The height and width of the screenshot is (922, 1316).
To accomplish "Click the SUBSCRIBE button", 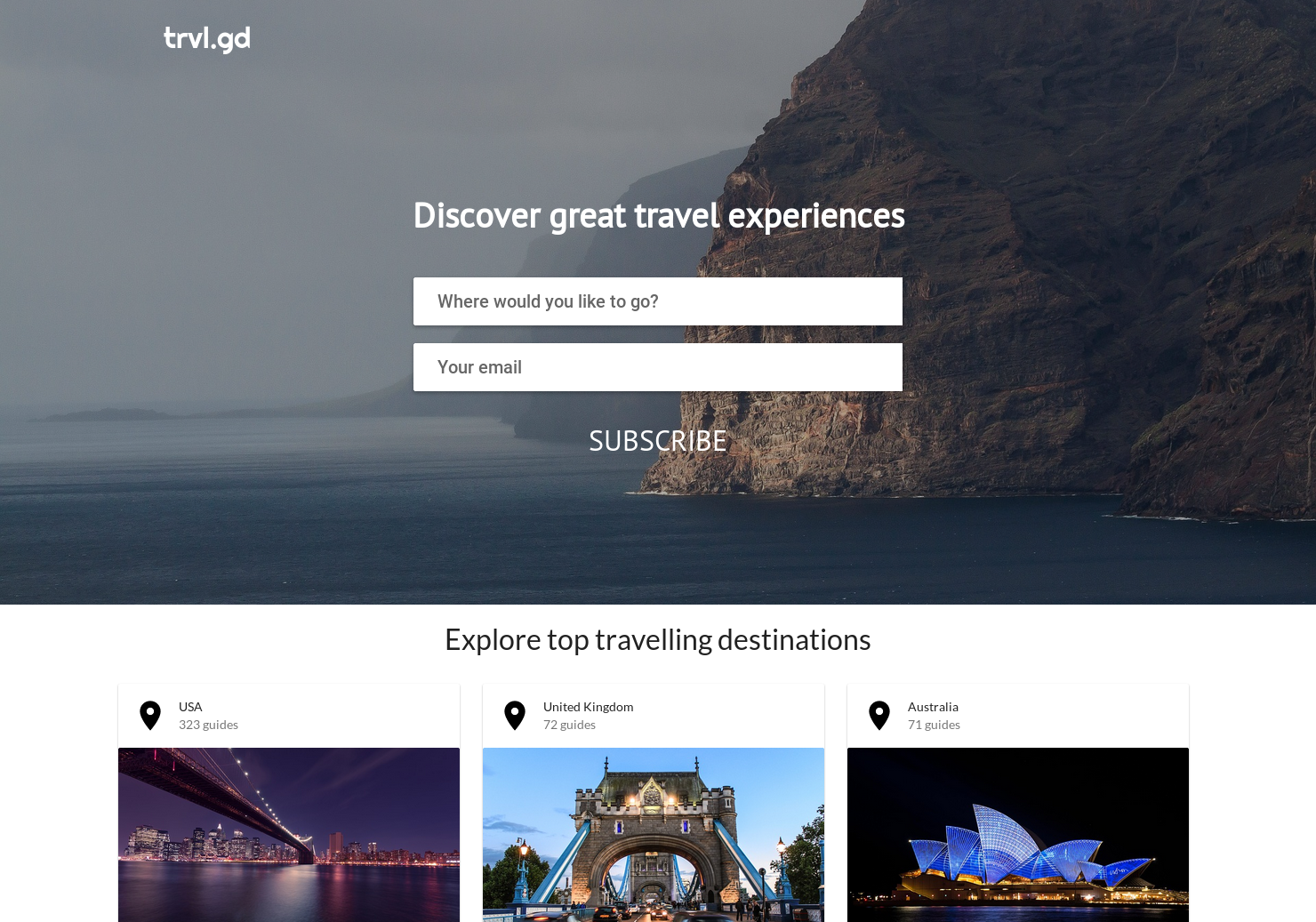I will coord(658,441).
